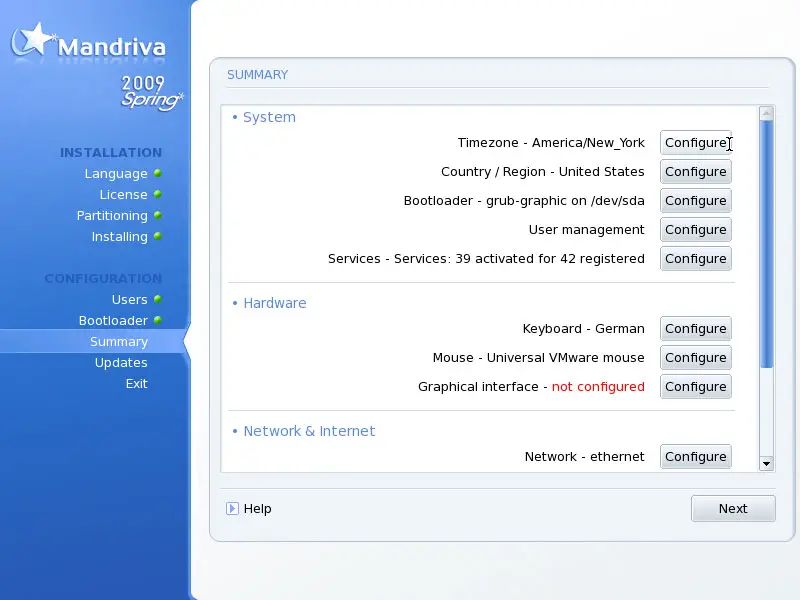Configure Country / Region United States
This screenshot has height=600, width=800.
click(x=695, y=172)
